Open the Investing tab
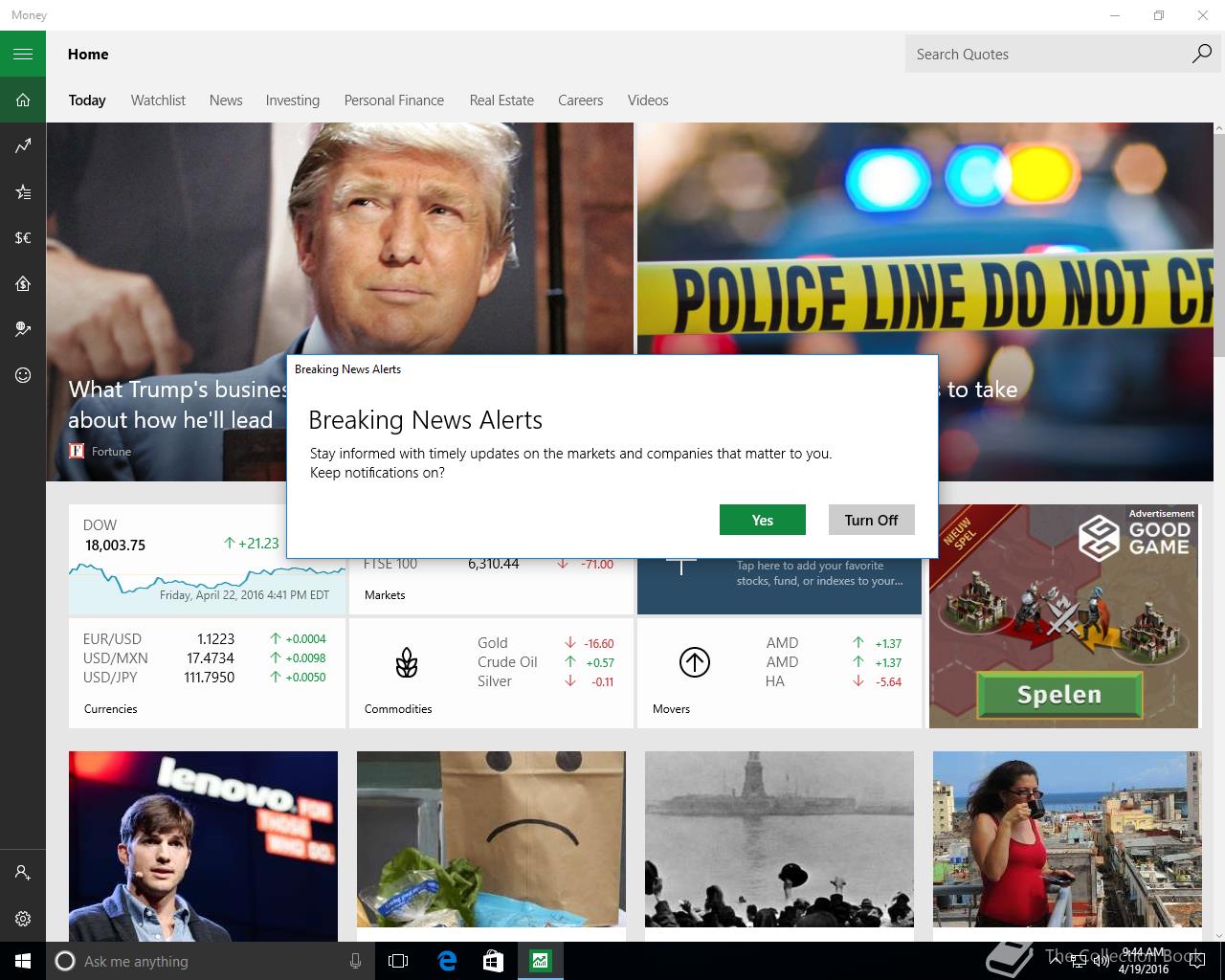The height and width of the screenshot is (980, 1225). coord(293,100)
